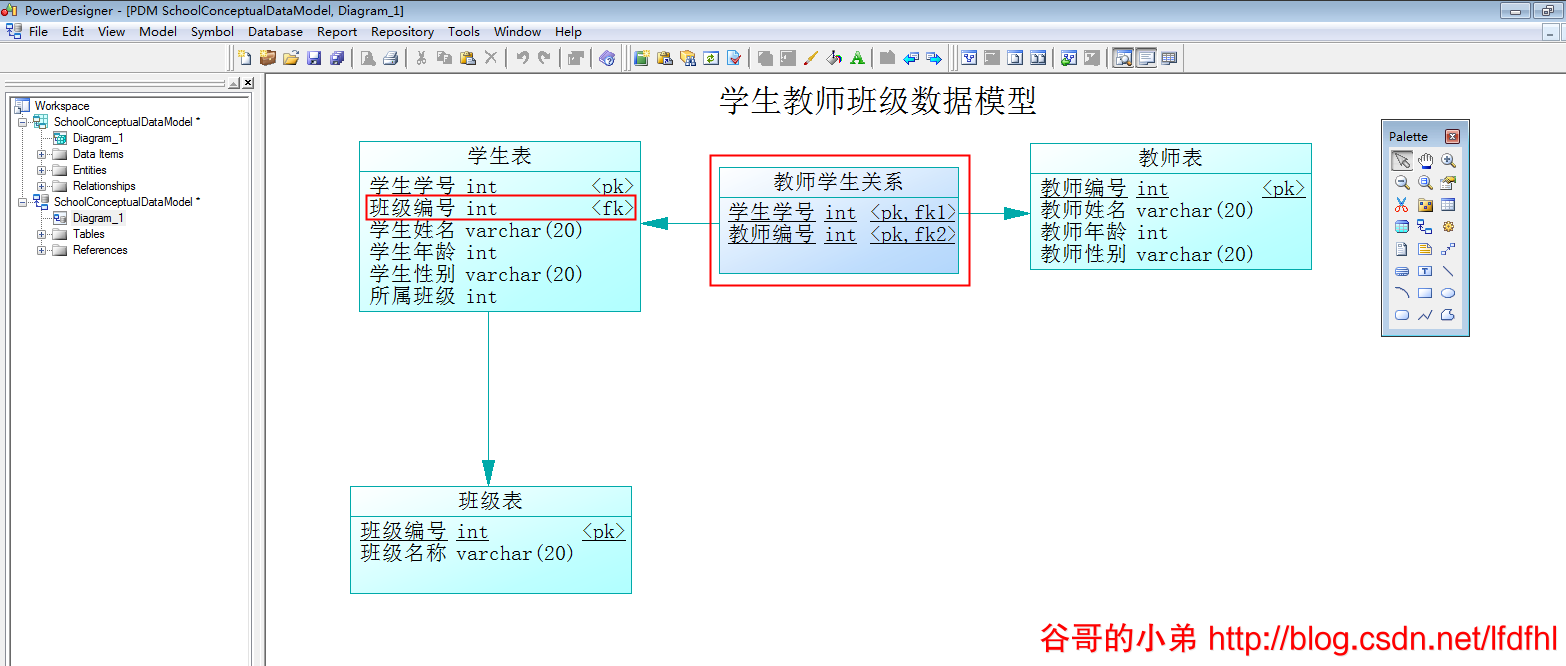Image resolution: width=1566 pixels, height=666 pixels.
Task: Select the Table tool in the Palette
Action: [x=1448, y=203]
